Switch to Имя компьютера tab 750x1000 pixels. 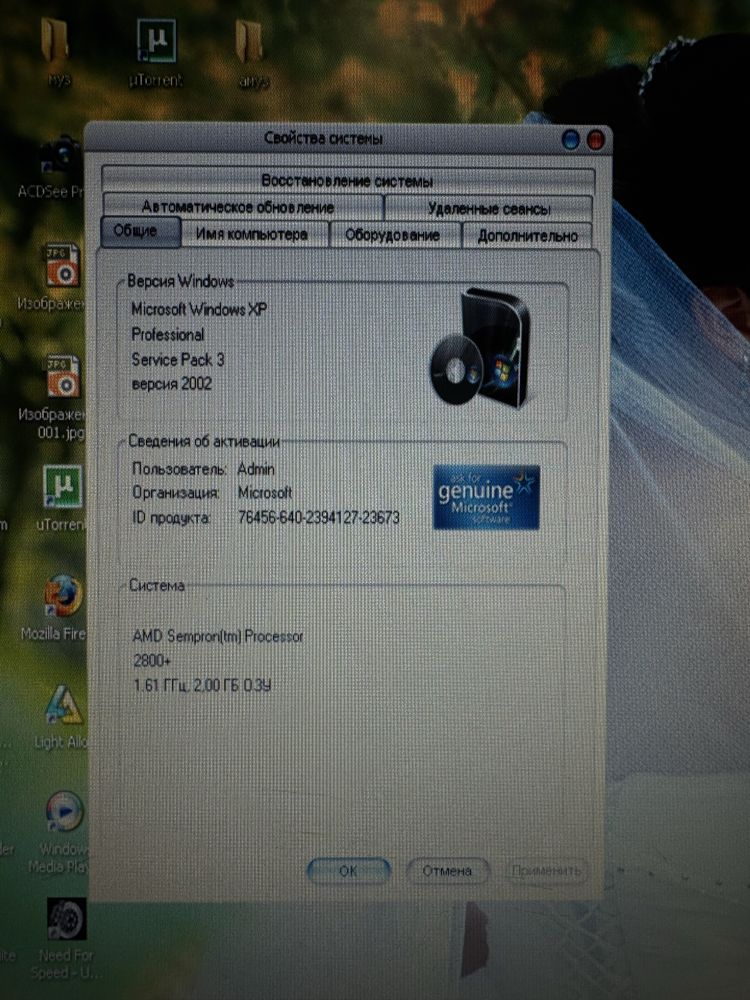[x=254, y=234]
